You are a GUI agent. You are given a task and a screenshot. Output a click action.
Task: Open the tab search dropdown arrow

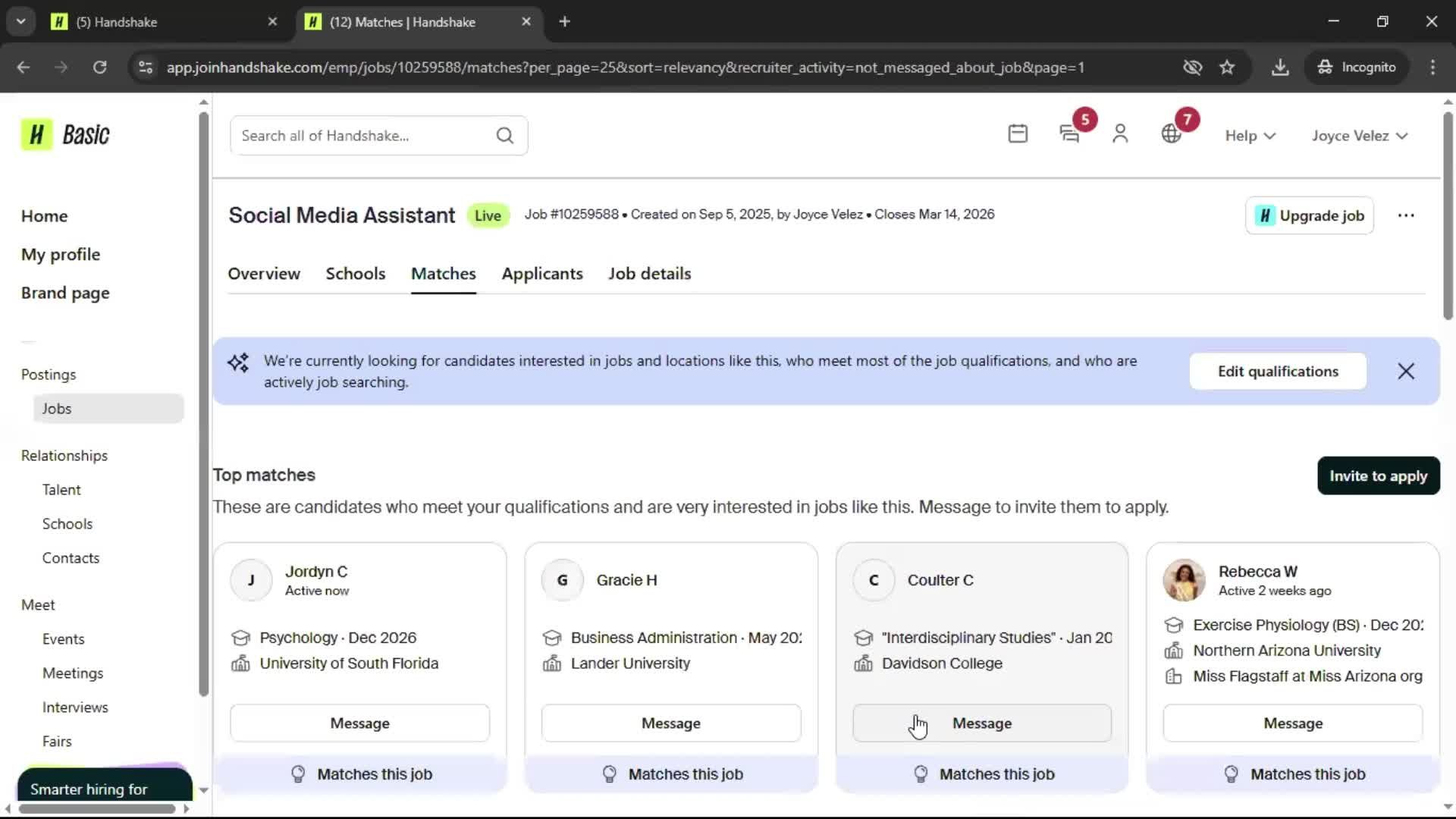point(21,21)
